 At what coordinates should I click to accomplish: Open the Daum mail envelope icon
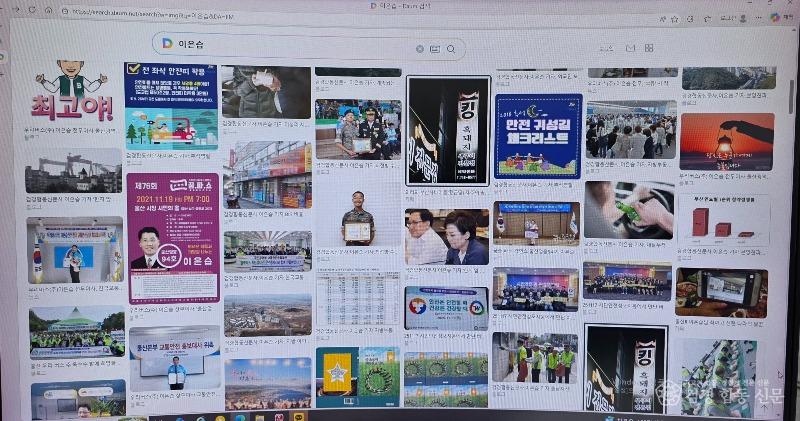pos(628,47)
